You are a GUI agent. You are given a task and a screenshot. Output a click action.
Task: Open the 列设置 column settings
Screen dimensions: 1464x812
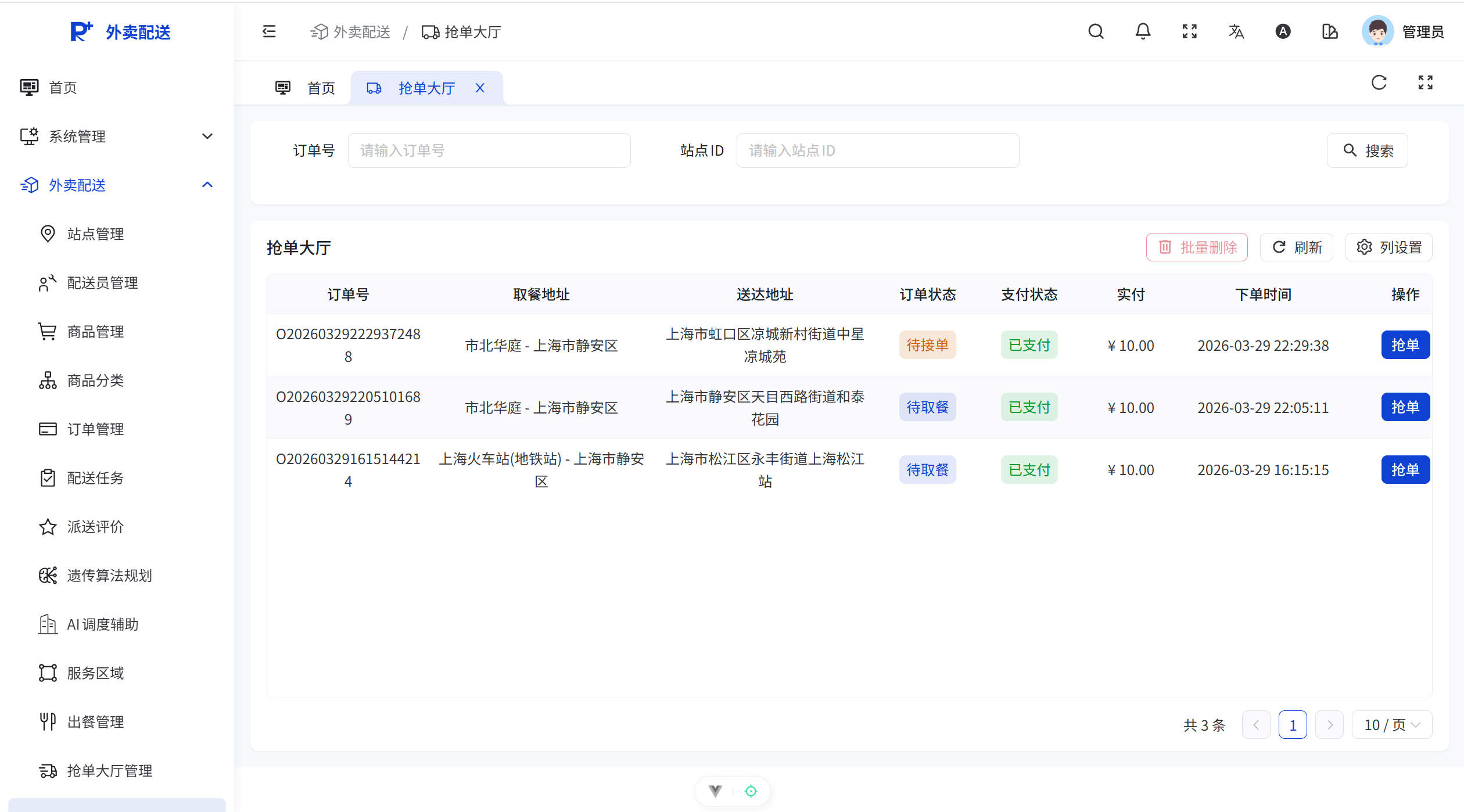[x=1389, y=247]
